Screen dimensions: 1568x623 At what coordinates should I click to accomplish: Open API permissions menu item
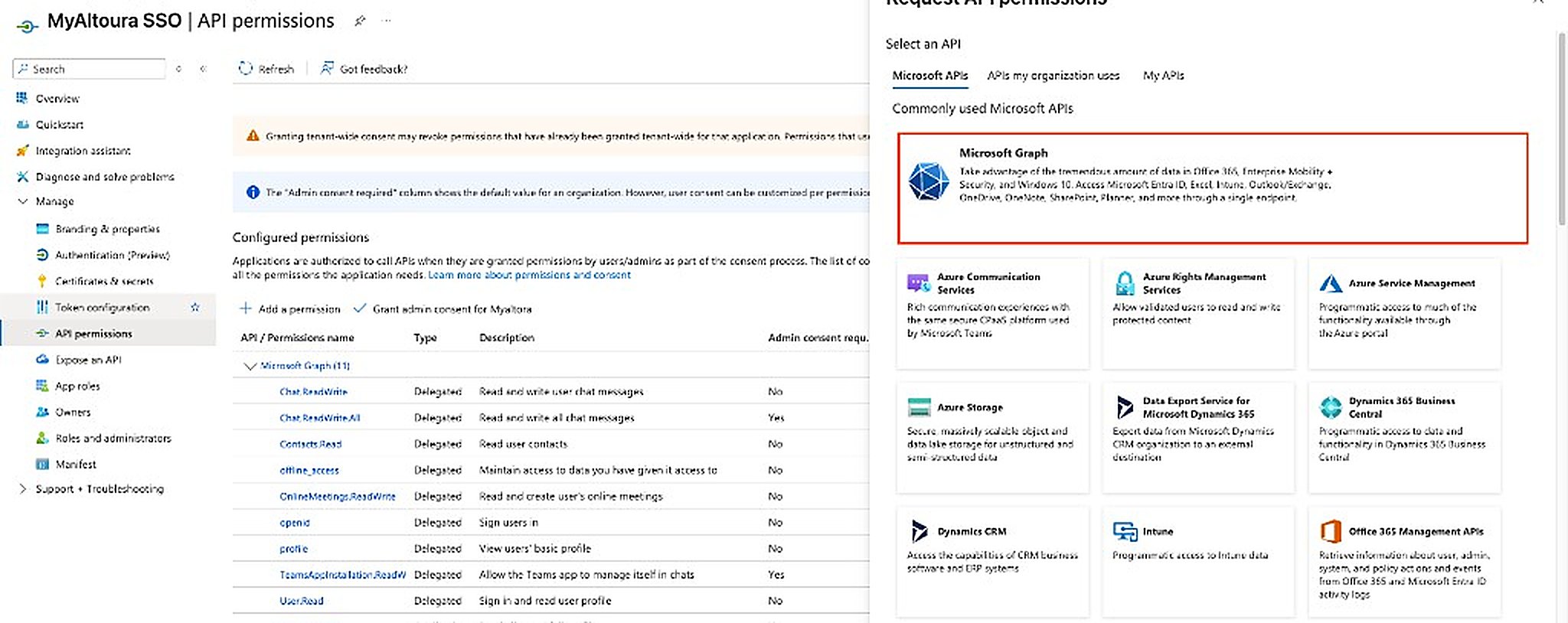point(108,333)
